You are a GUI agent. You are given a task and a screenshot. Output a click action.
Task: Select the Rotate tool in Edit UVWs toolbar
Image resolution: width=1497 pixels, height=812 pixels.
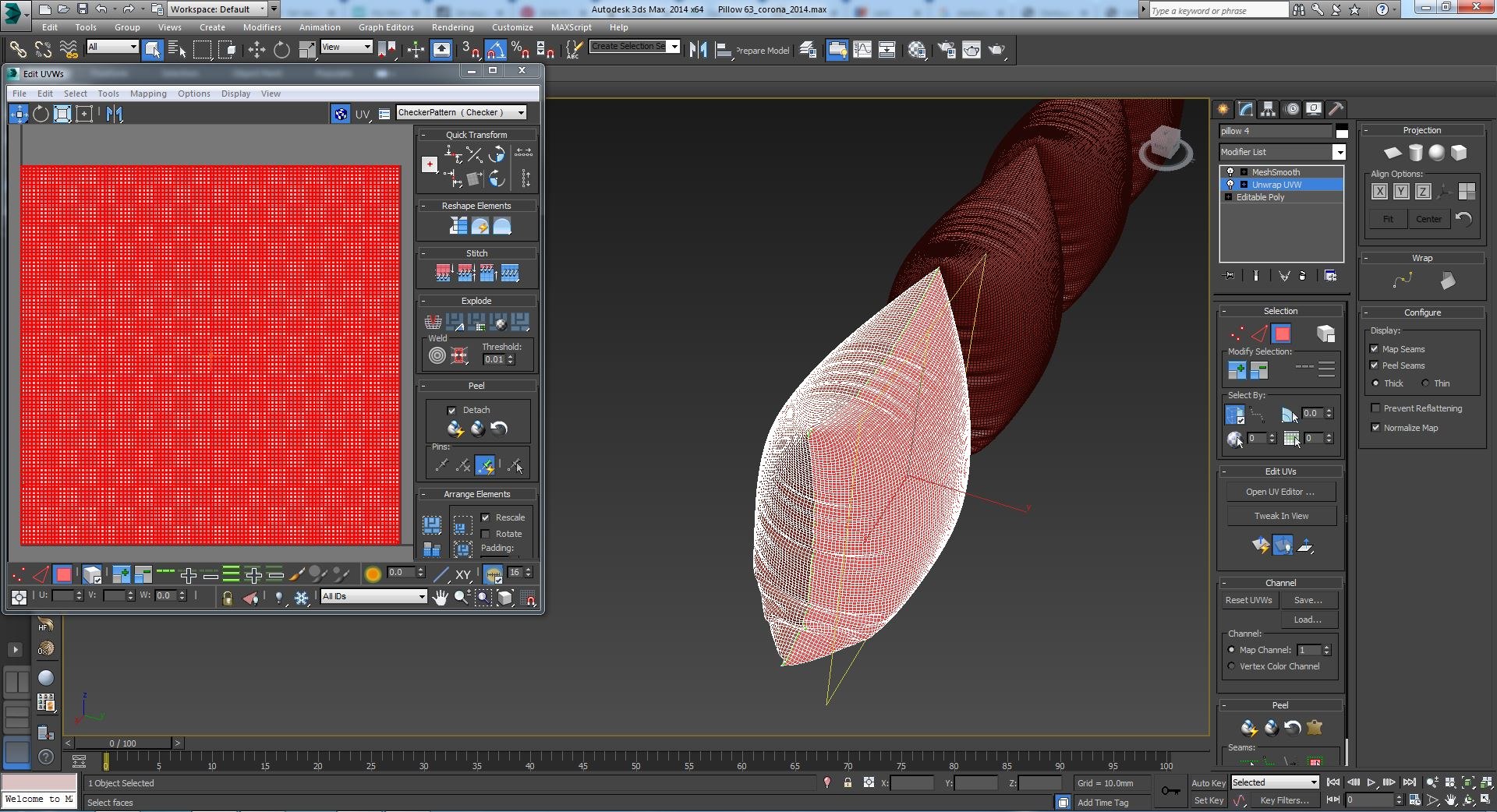point(41,114)
